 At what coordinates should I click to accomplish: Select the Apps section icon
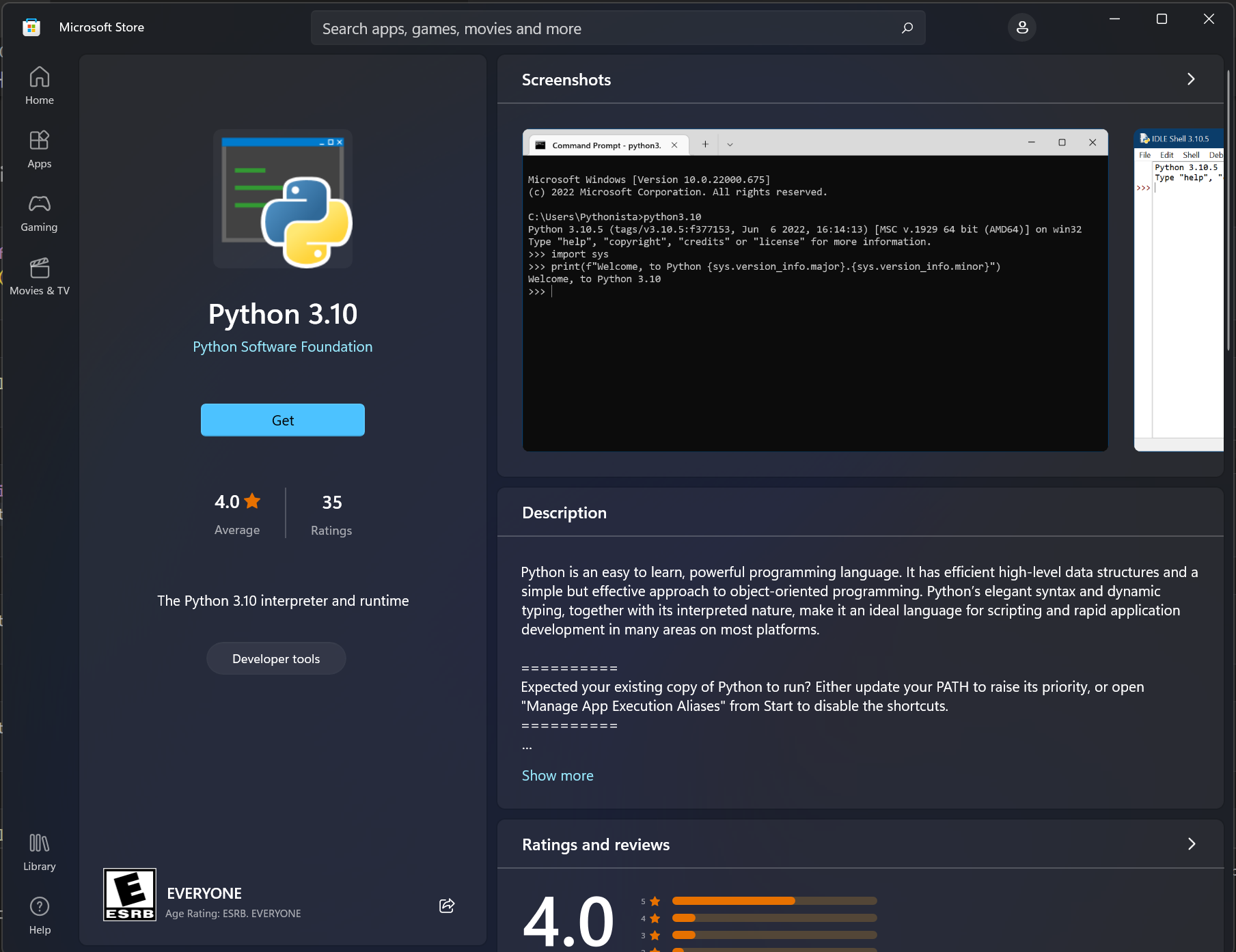pos(39,148)
